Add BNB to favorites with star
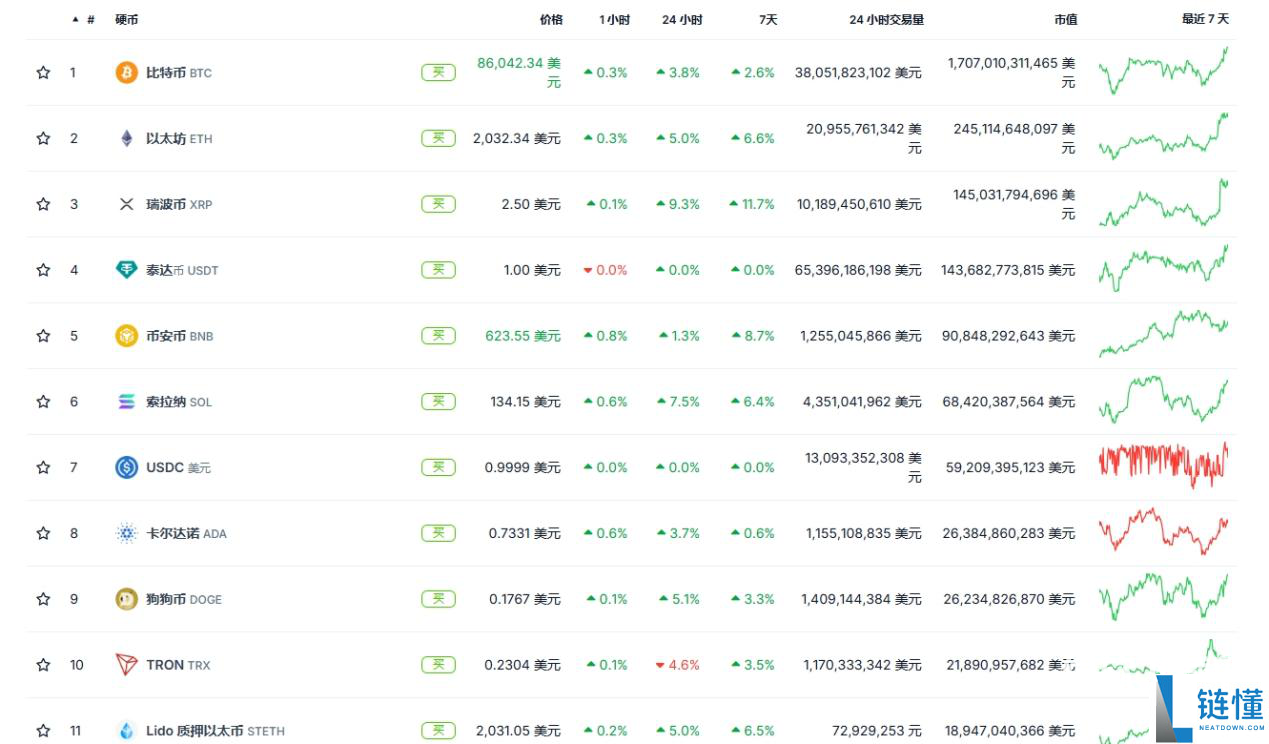Viewport: 1269px width, 744px height. tap(43, 336)
